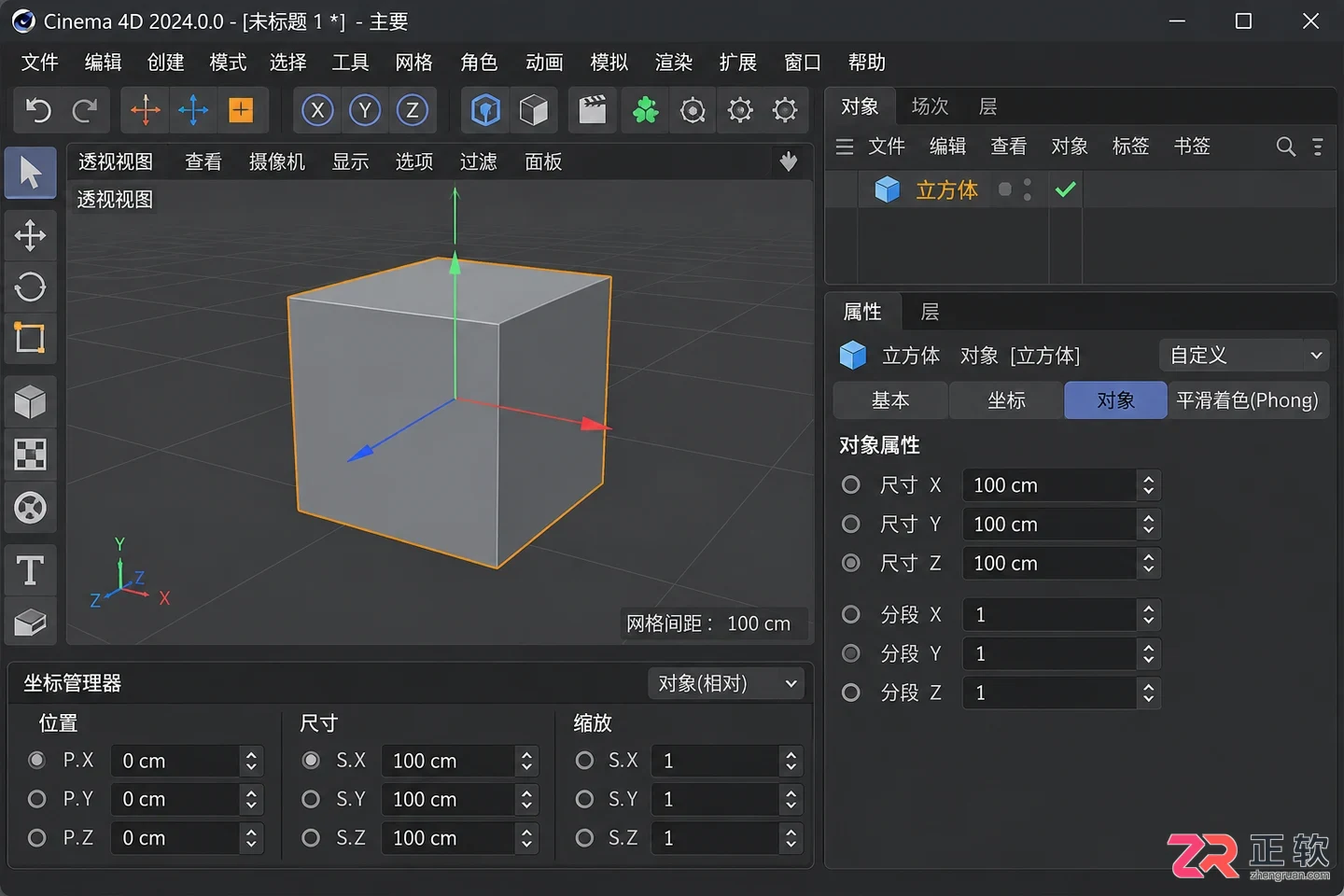Open the 摄像机 viewport menu
The height and width of the screenshot is (896, 1344).
tap(277, 161)
